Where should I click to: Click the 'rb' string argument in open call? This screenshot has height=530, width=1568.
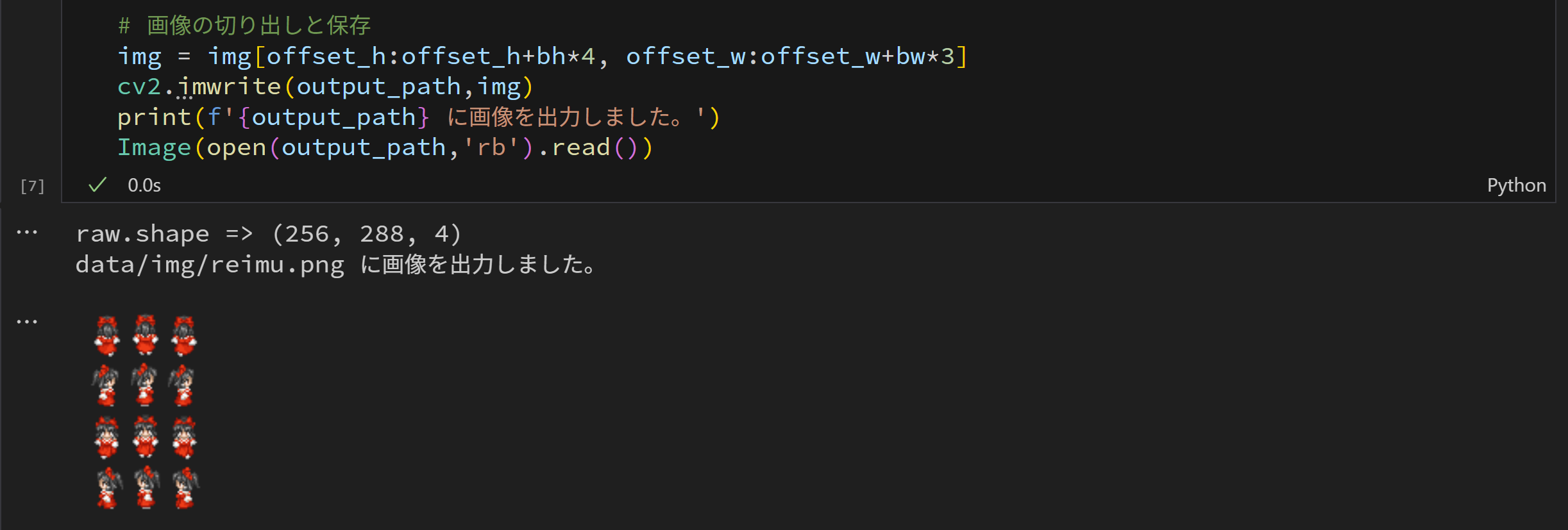(491, 147)
